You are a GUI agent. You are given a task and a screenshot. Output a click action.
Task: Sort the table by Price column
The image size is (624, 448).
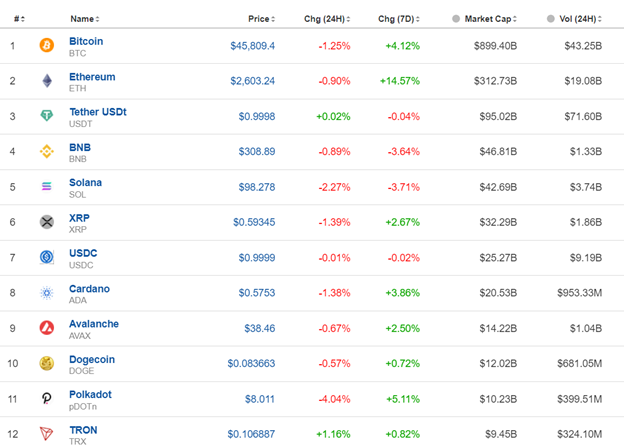click(260, 19)
